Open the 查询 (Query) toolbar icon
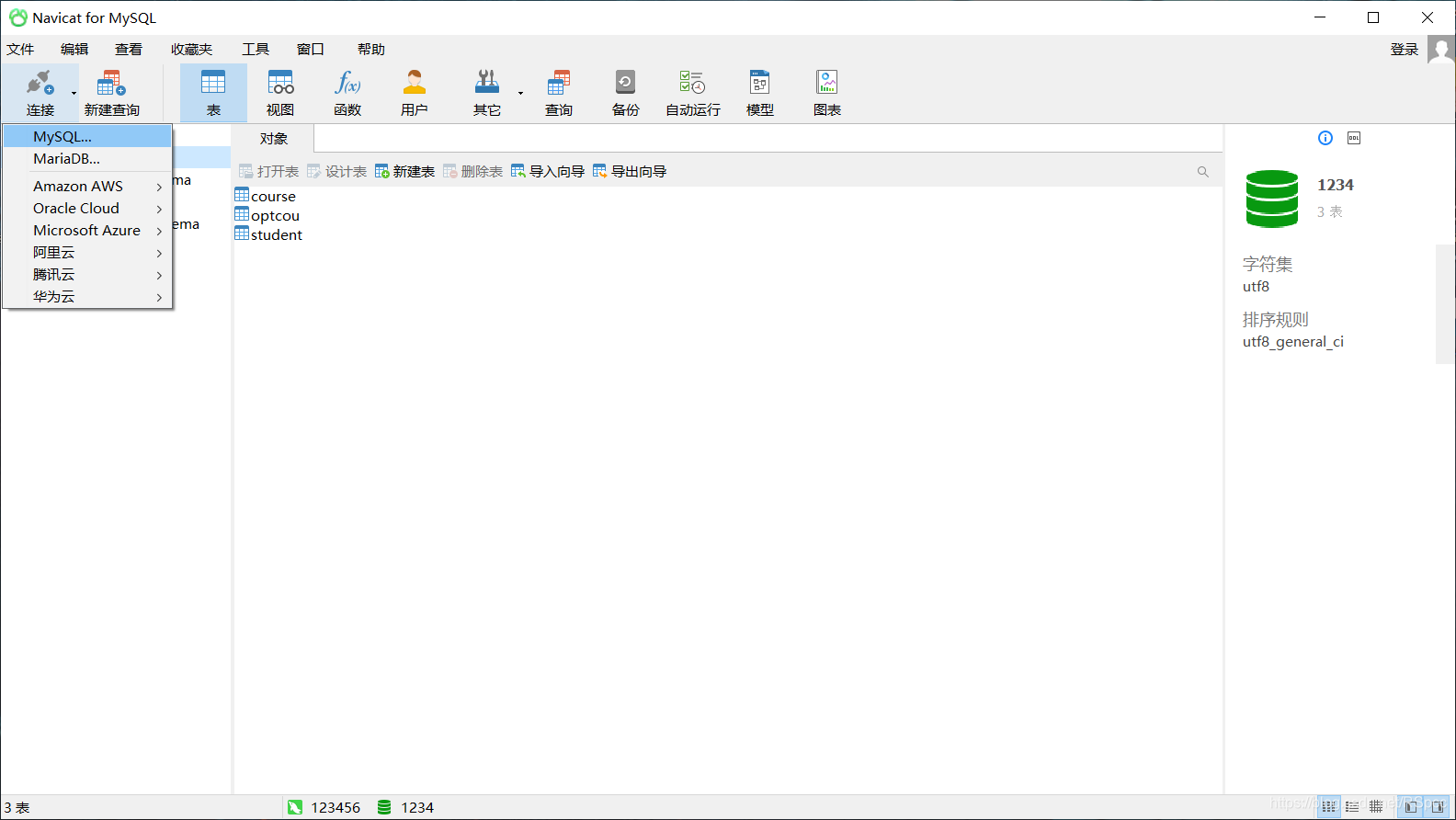Viewport: 1456px width, 820px height. pos(558,83)
